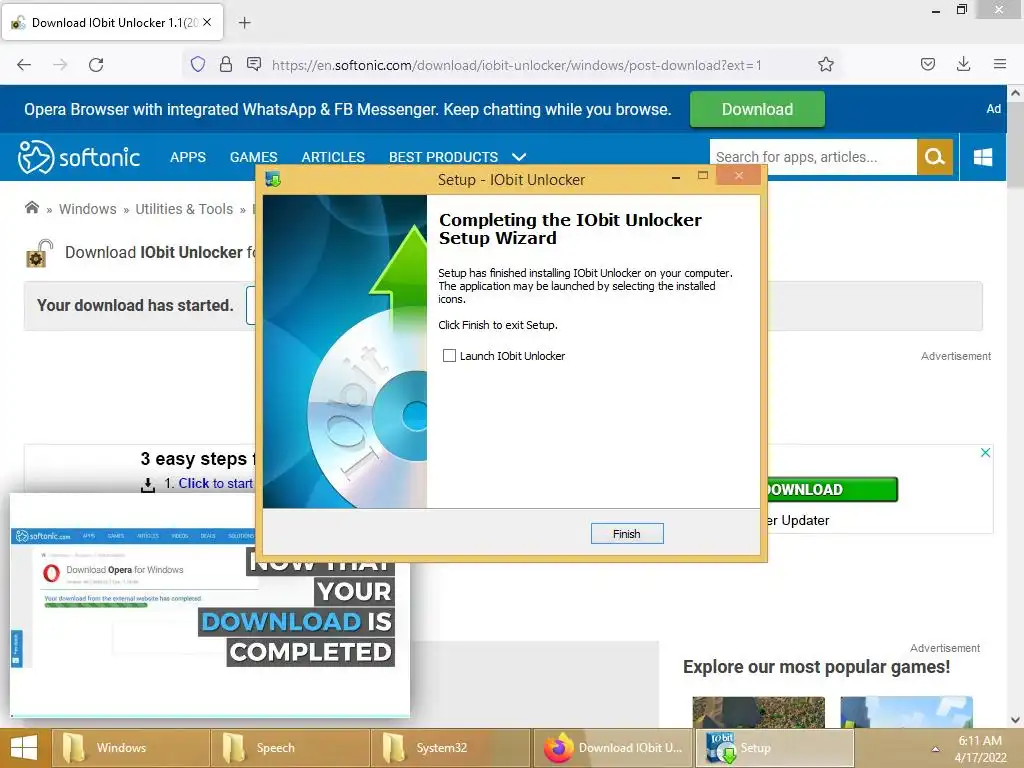The width and height of the screenshot is (1024, 768).
Task: Open the Windows Start button
Action: pyautogui.click(x=24, y=748)
